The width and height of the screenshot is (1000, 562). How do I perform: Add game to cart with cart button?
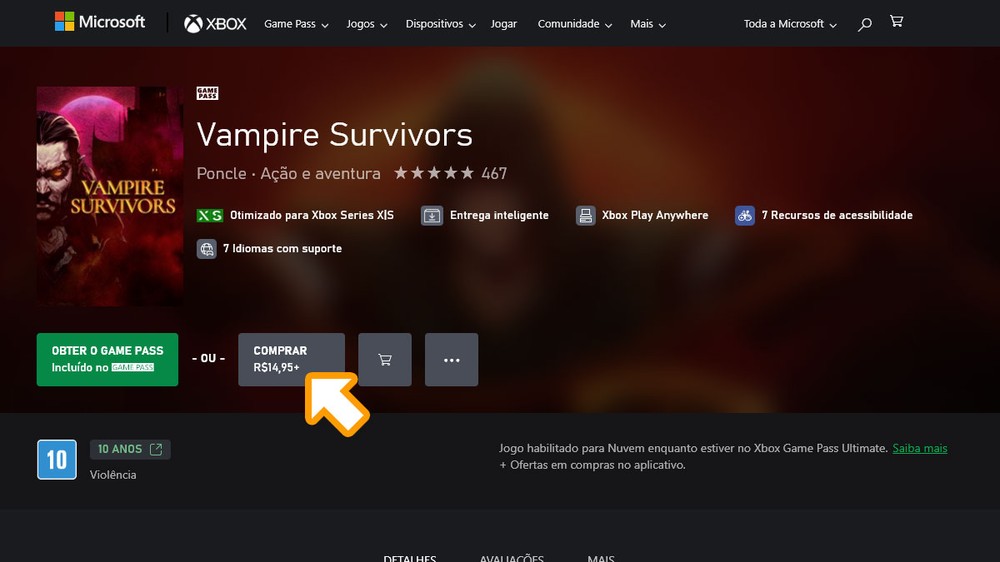[385, 360]
